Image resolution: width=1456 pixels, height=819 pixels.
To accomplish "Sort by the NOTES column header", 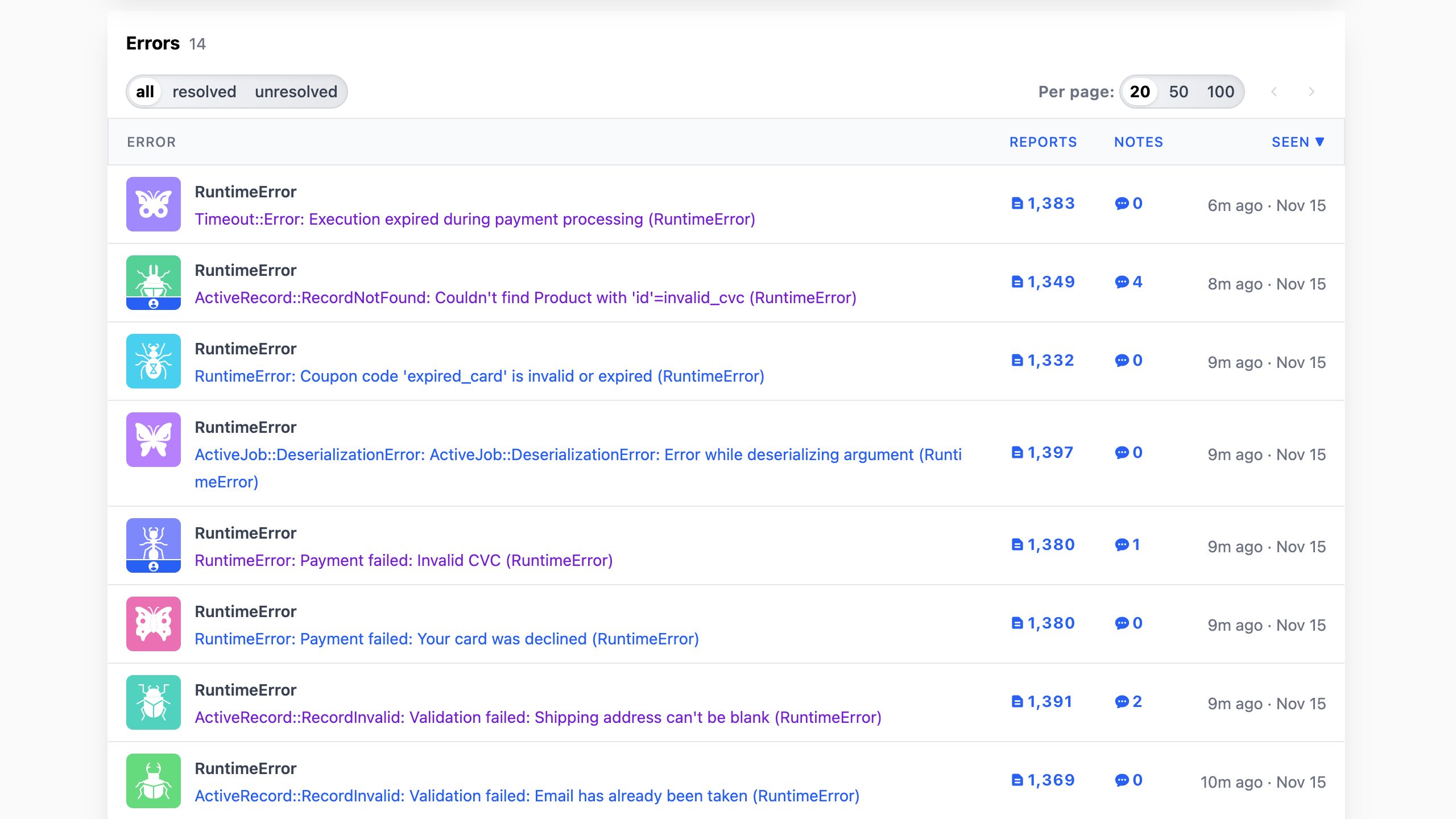I will [x=1138, y=142].
